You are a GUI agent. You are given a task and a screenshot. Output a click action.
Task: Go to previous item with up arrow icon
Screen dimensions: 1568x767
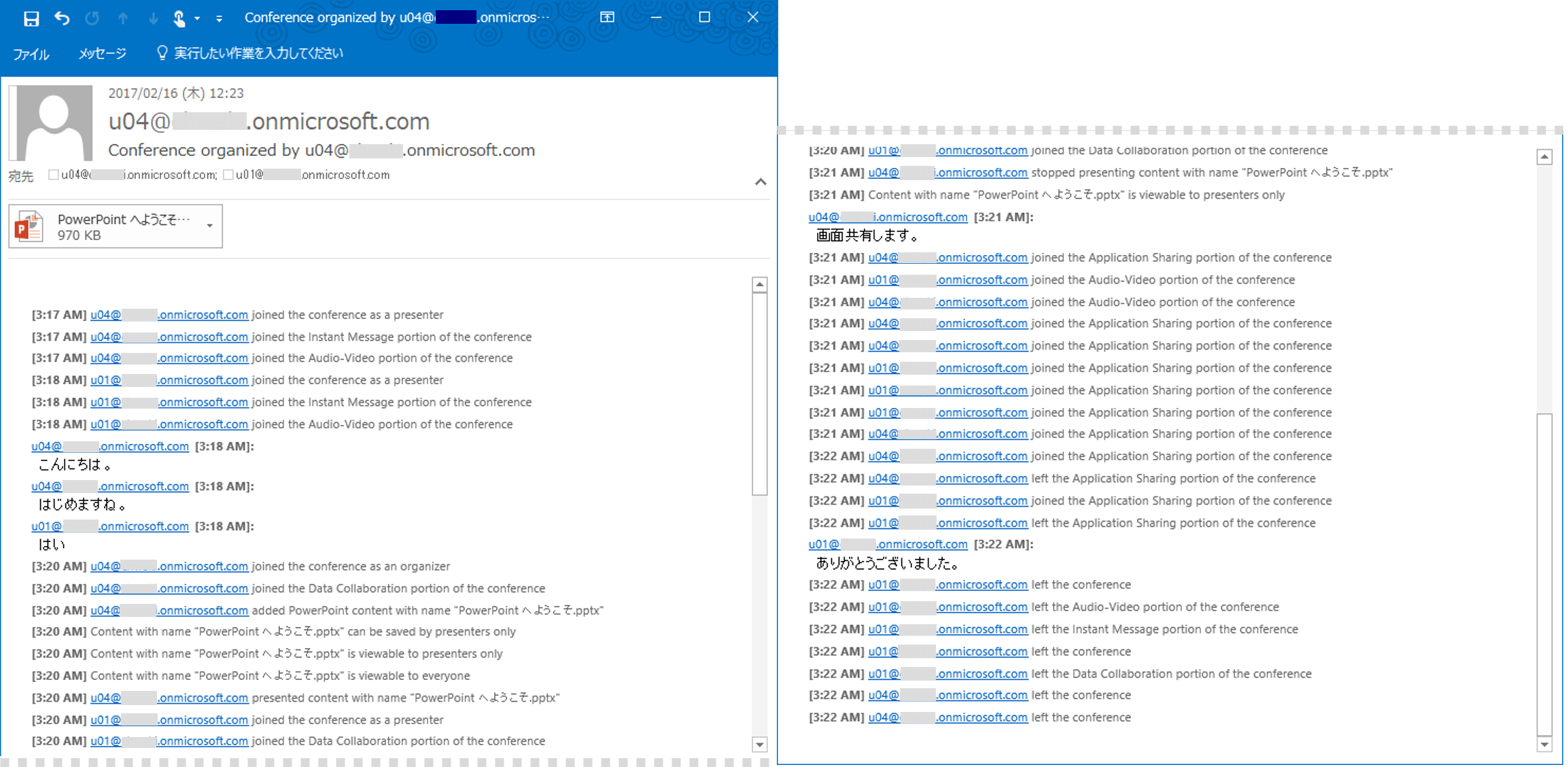coord(123,18)
